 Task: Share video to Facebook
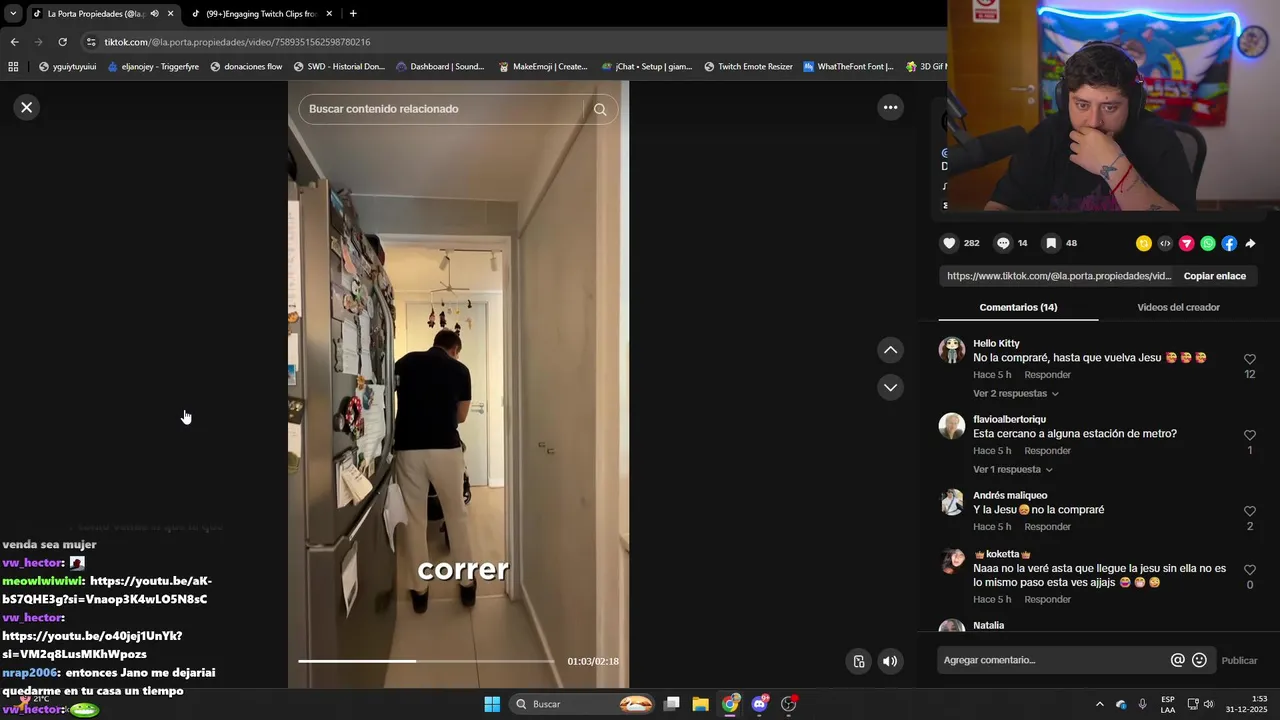pos(1229,243)
